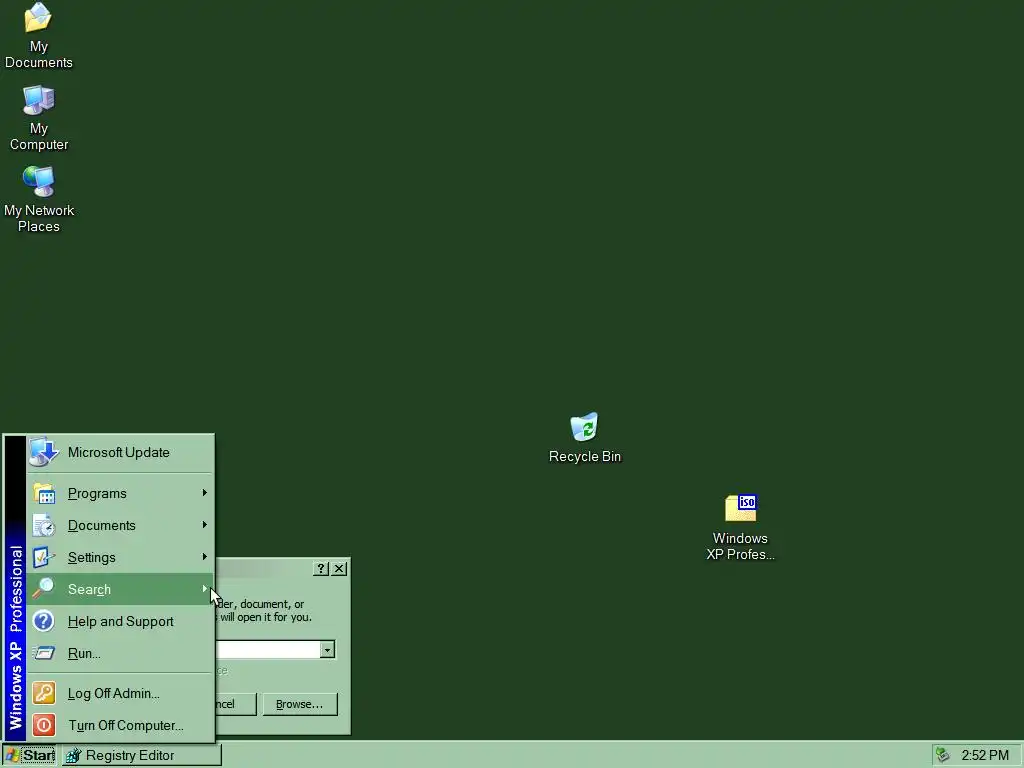
Task: Click the Run dialog help question button
Action: [x=321, y=569]
